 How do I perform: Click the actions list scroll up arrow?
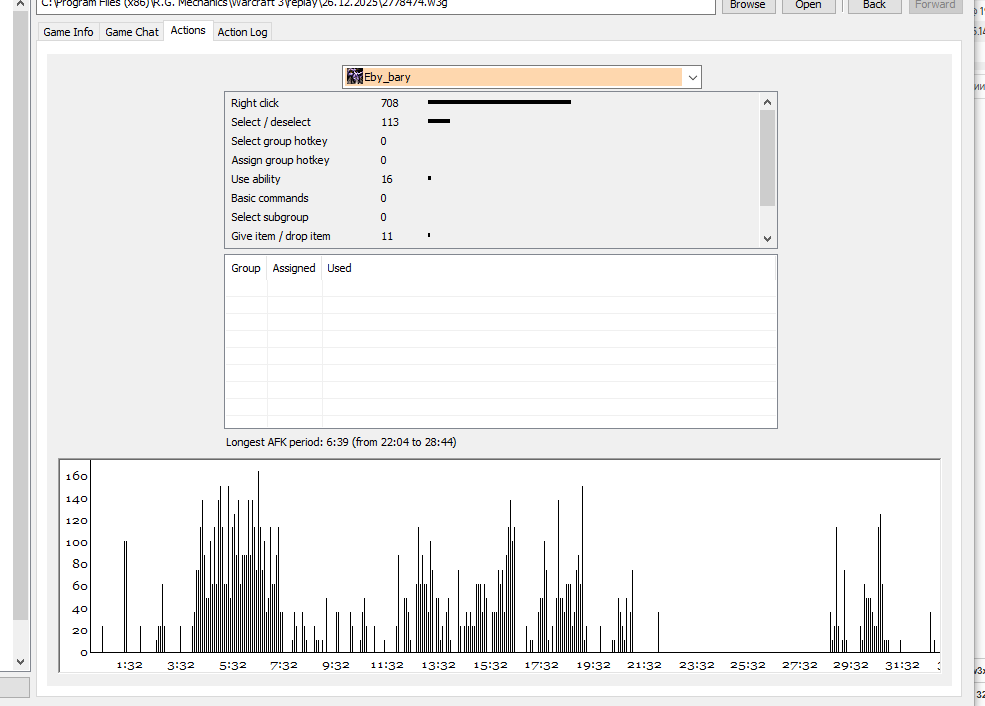(x=767, y=102)
